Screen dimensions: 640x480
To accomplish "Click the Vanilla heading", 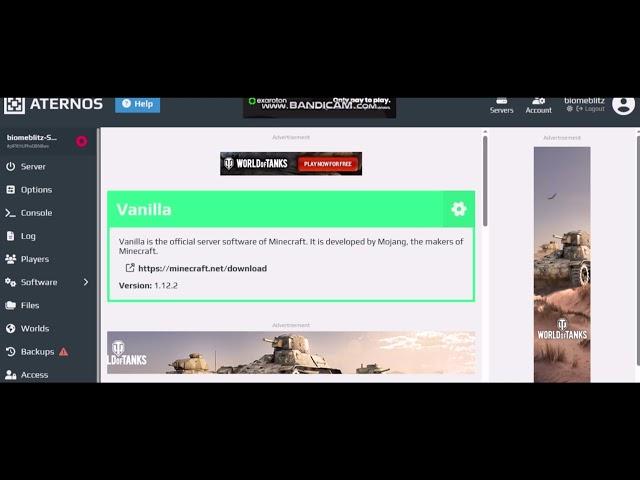I will 144,210.
